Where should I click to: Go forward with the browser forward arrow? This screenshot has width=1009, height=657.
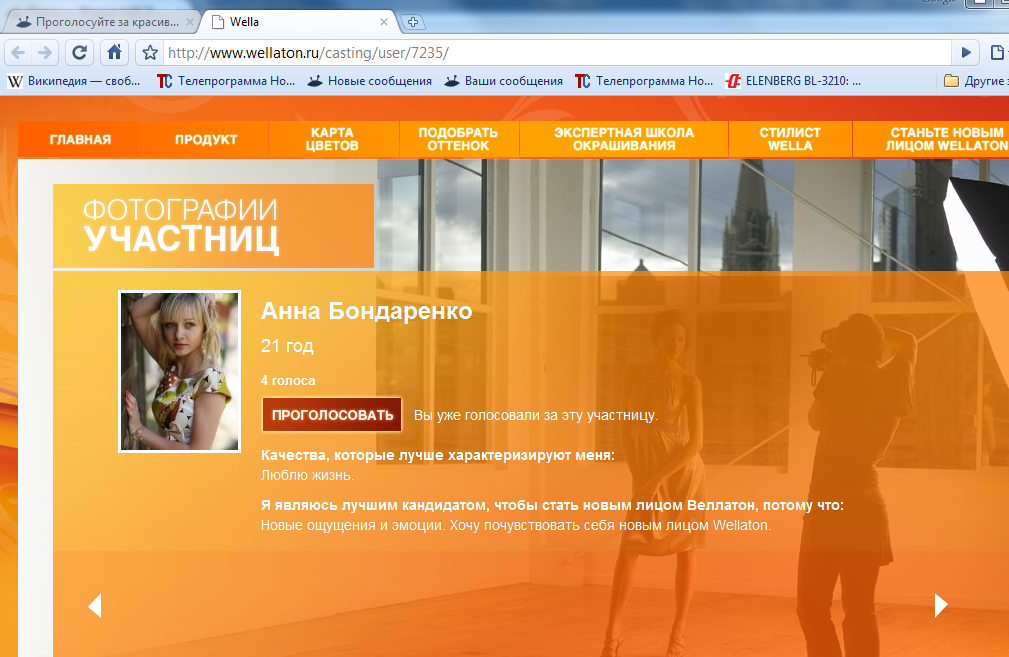[45, 53]
